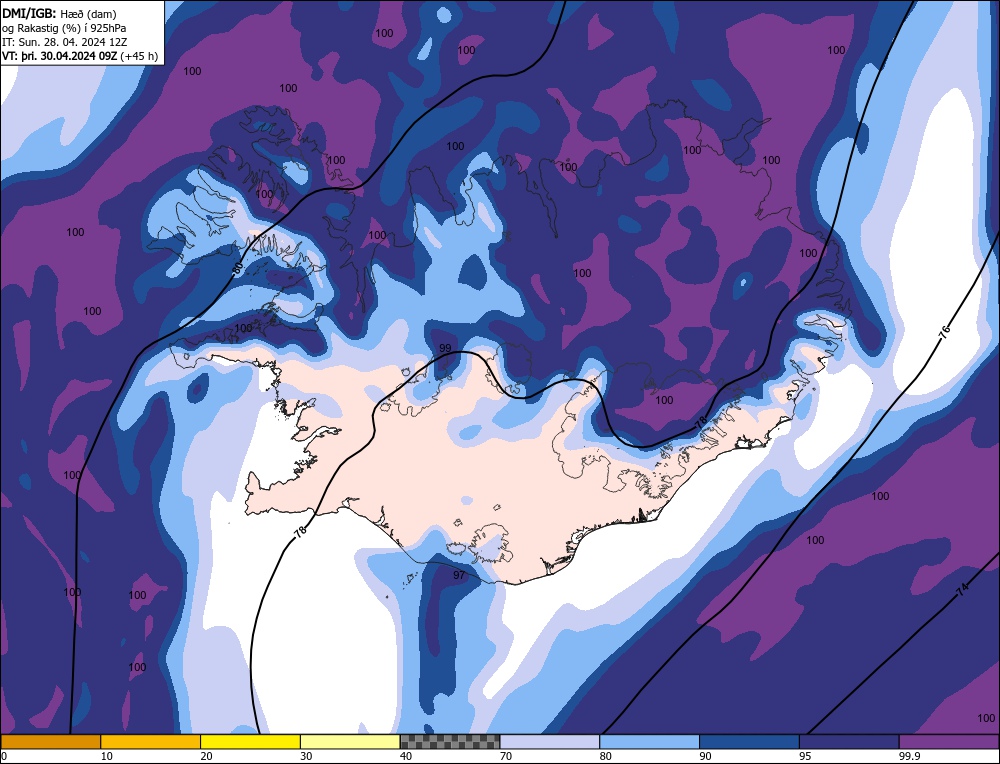Click the orange 10–20 legend swatch
The width and height of the screenshot is (1000, 764).
click(x=151, y=741)
